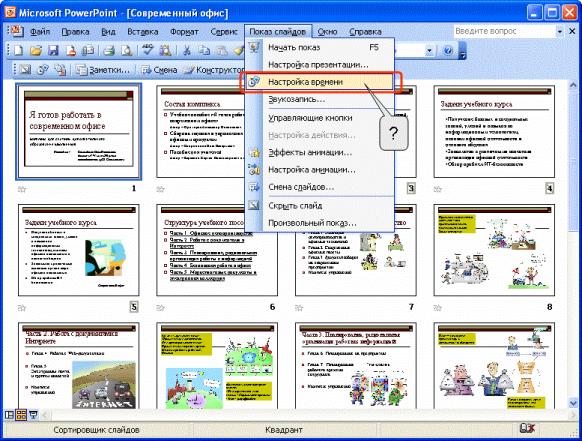Click the vertical scrollbar up arrow
The height and width of the screenshot is (441, 582).
(573, 86)
